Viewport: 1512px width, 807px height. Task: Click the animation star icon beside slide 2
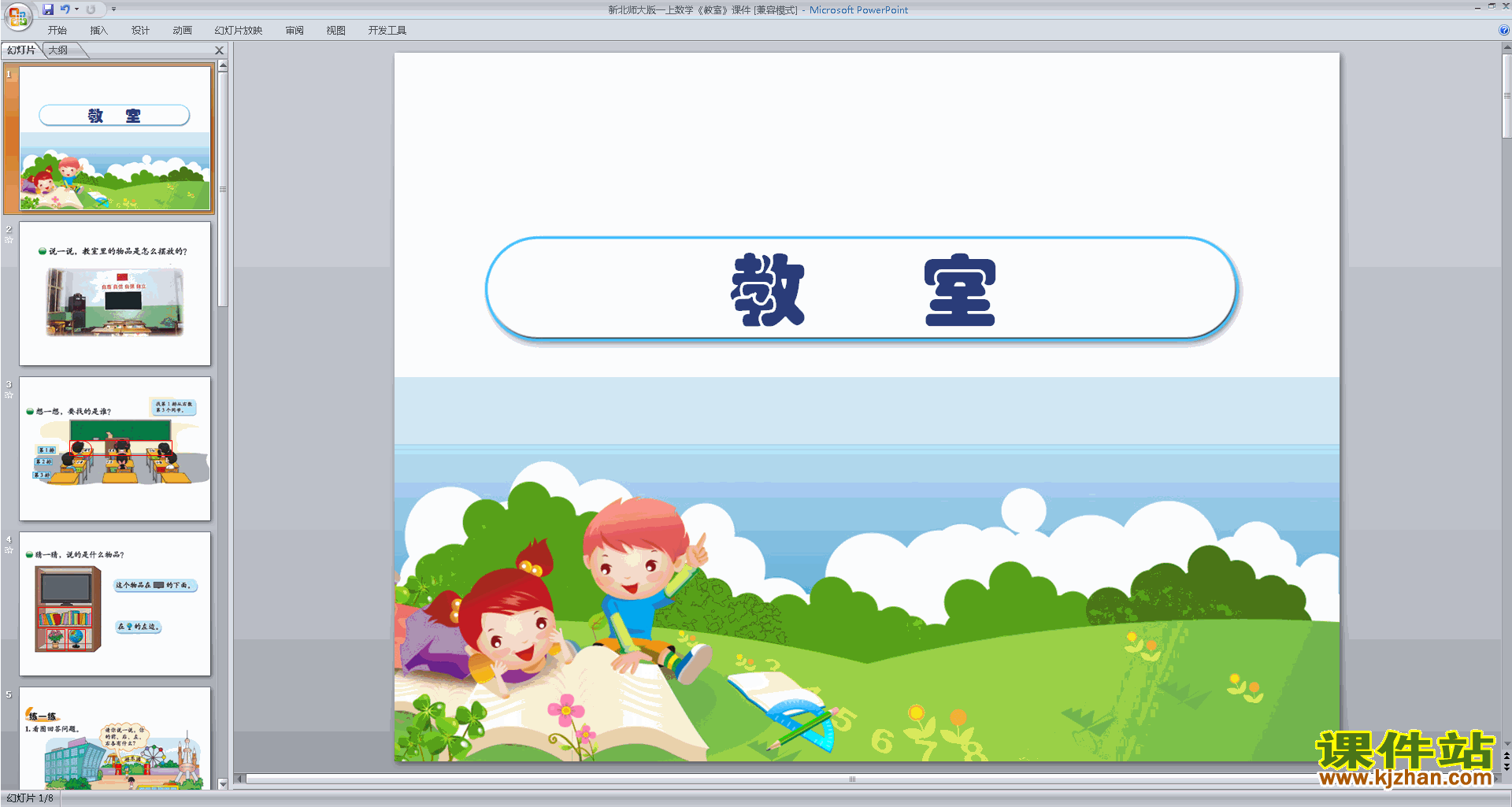click(9, 239)
